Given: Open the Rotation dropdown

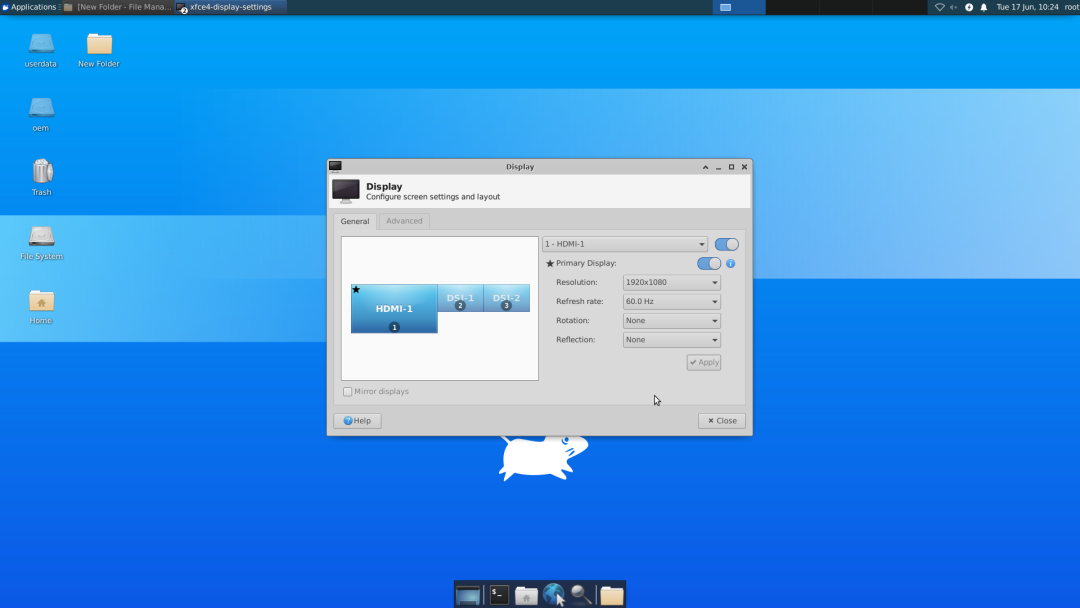Looking at the screenshot, I should tap(671, 321).
